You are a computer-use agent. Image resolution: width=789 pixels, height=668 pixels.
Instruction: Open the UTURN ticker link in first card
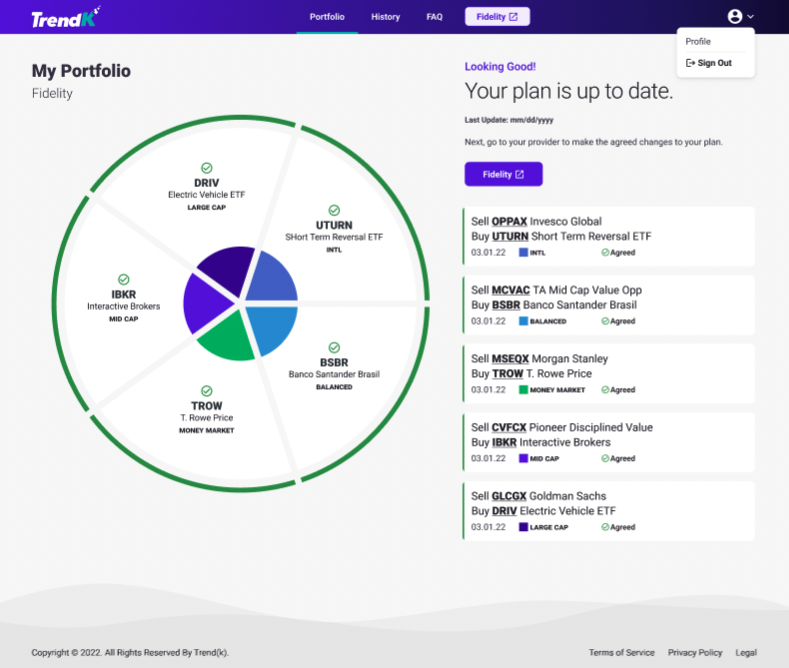coord(508,236)
